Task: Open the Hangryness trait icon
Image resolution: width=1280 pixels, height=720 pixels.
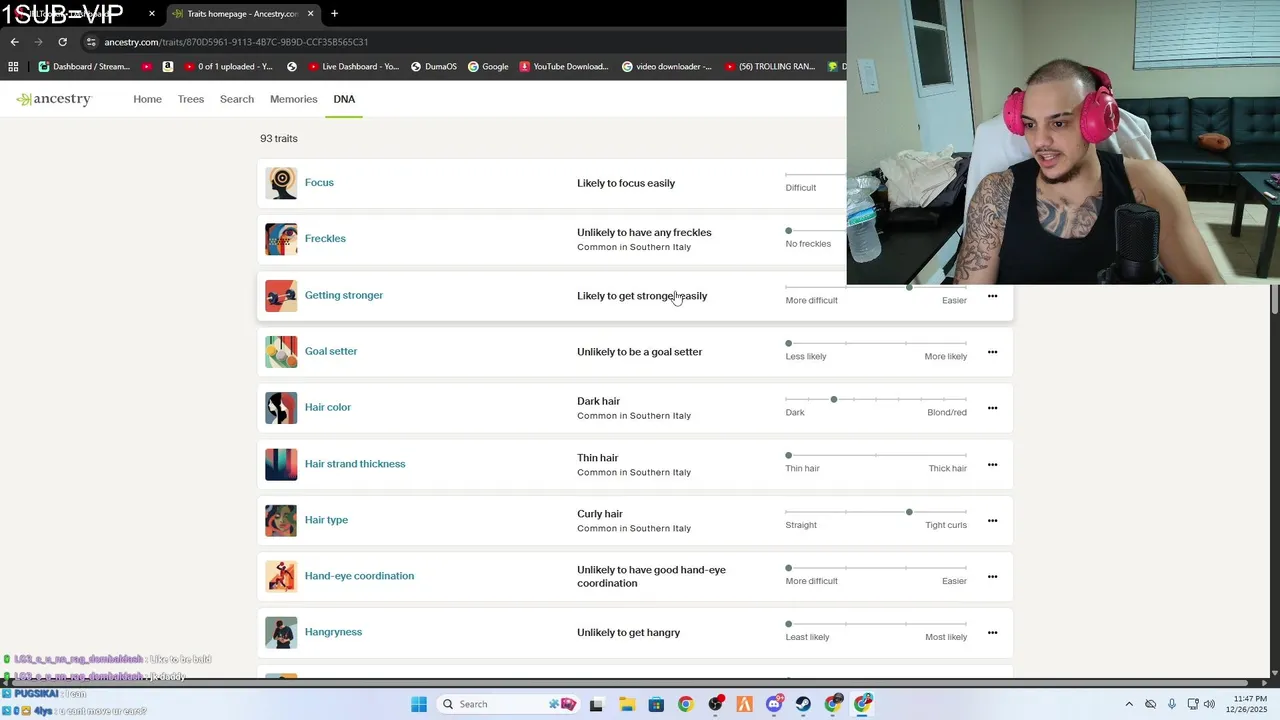Action: (x=281, y=632)
